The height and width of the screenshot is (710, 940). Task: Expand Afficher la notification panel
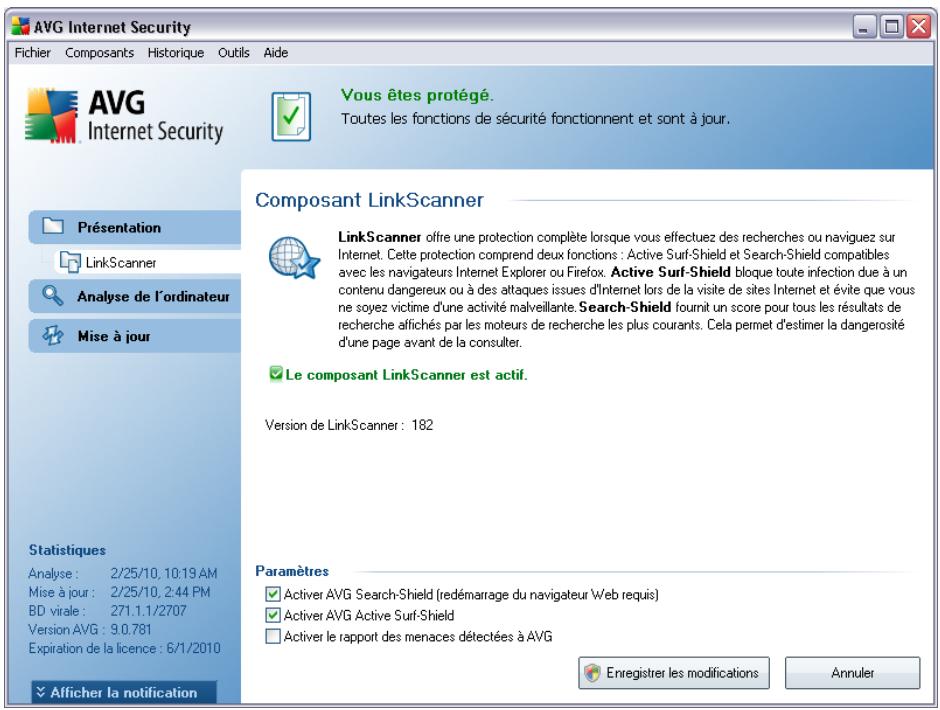[124, 692]
